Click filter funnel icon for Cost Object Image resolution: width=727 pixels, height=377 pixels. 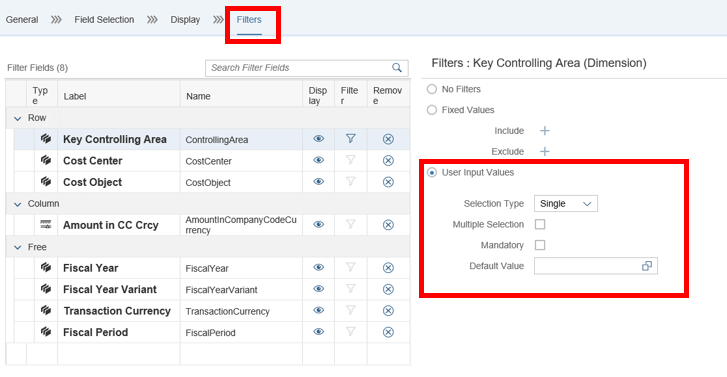(351, 181)
